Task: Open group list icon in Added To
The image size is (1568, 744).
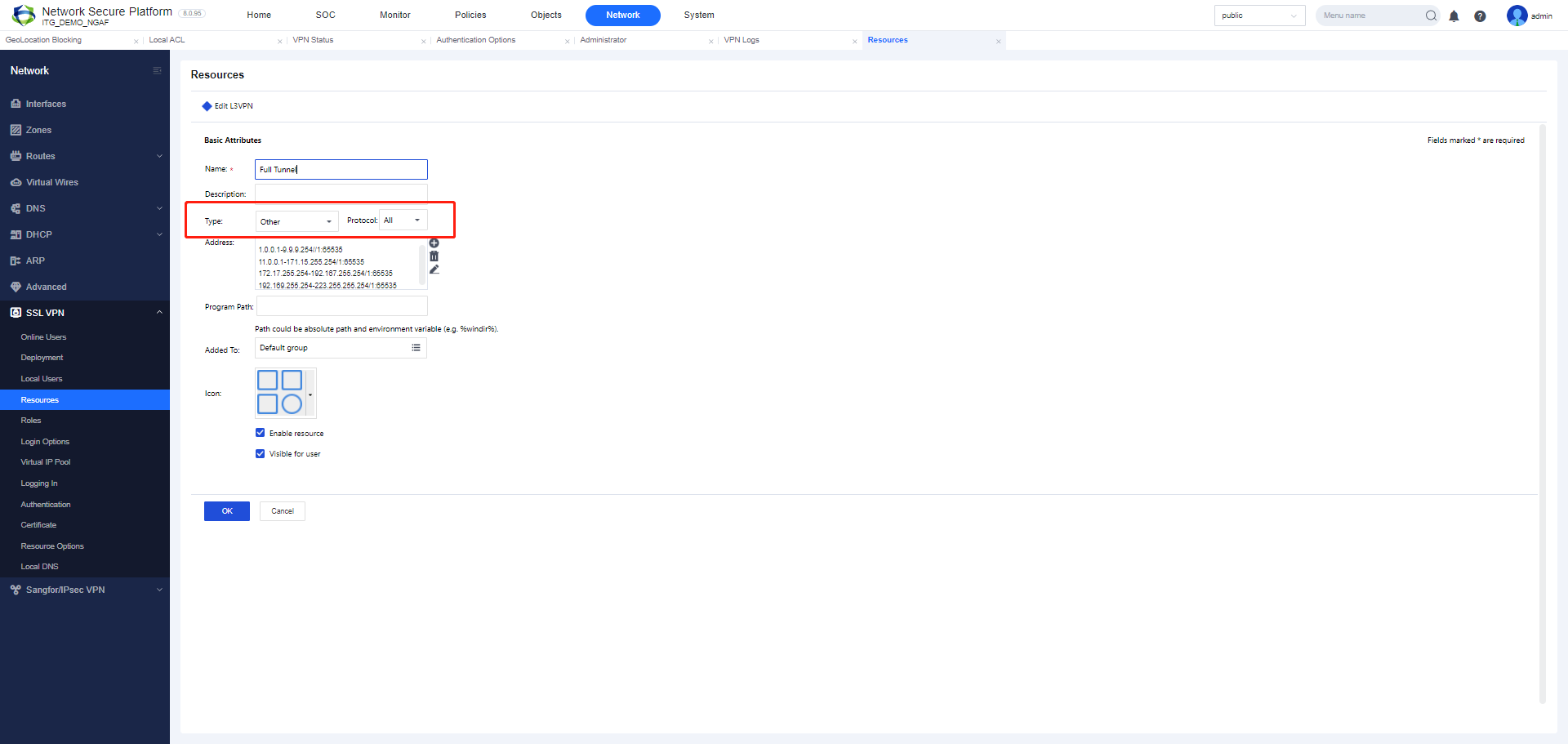Action: pyautogui.click(x=416, y=348)
